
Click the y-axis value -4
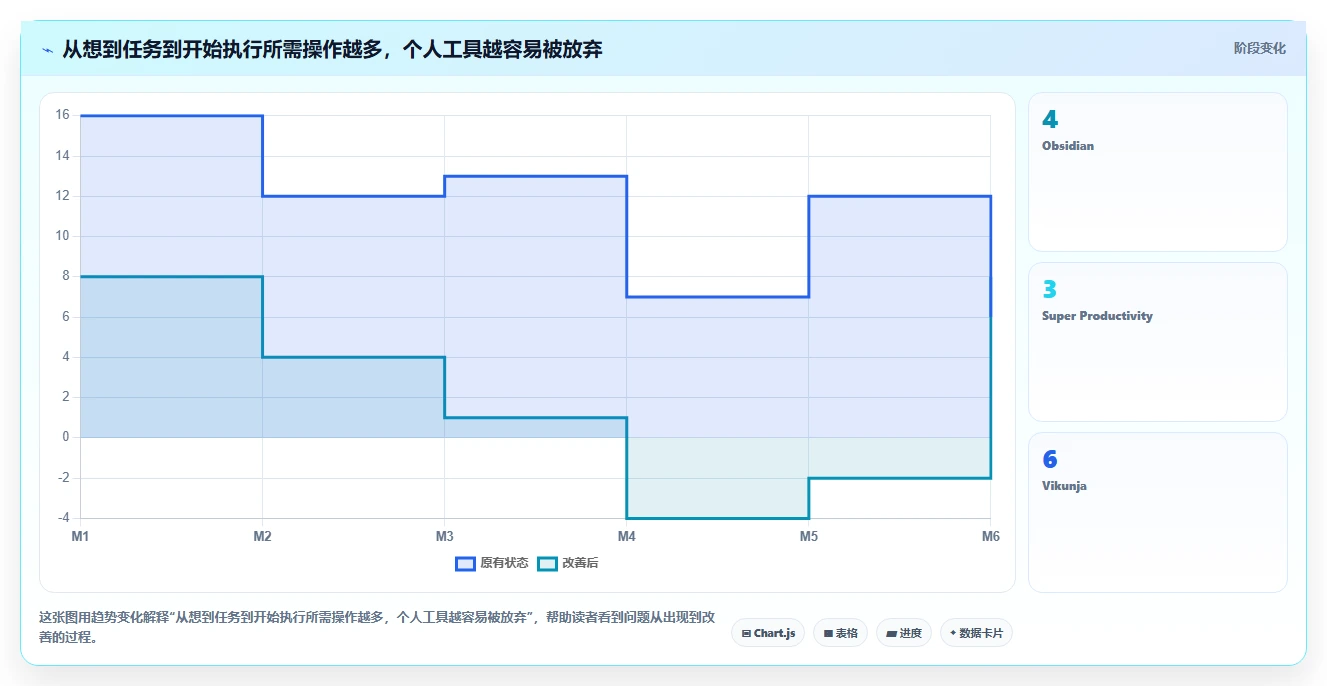click(62, 518)
